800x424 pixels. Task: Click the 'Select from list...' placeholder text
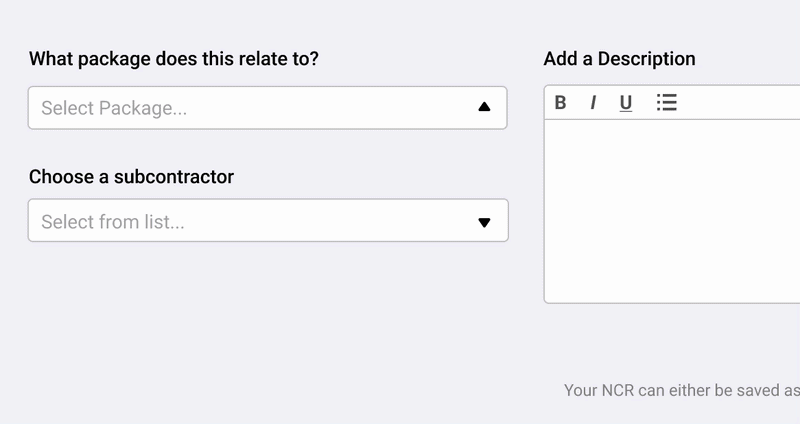(113, 221)
